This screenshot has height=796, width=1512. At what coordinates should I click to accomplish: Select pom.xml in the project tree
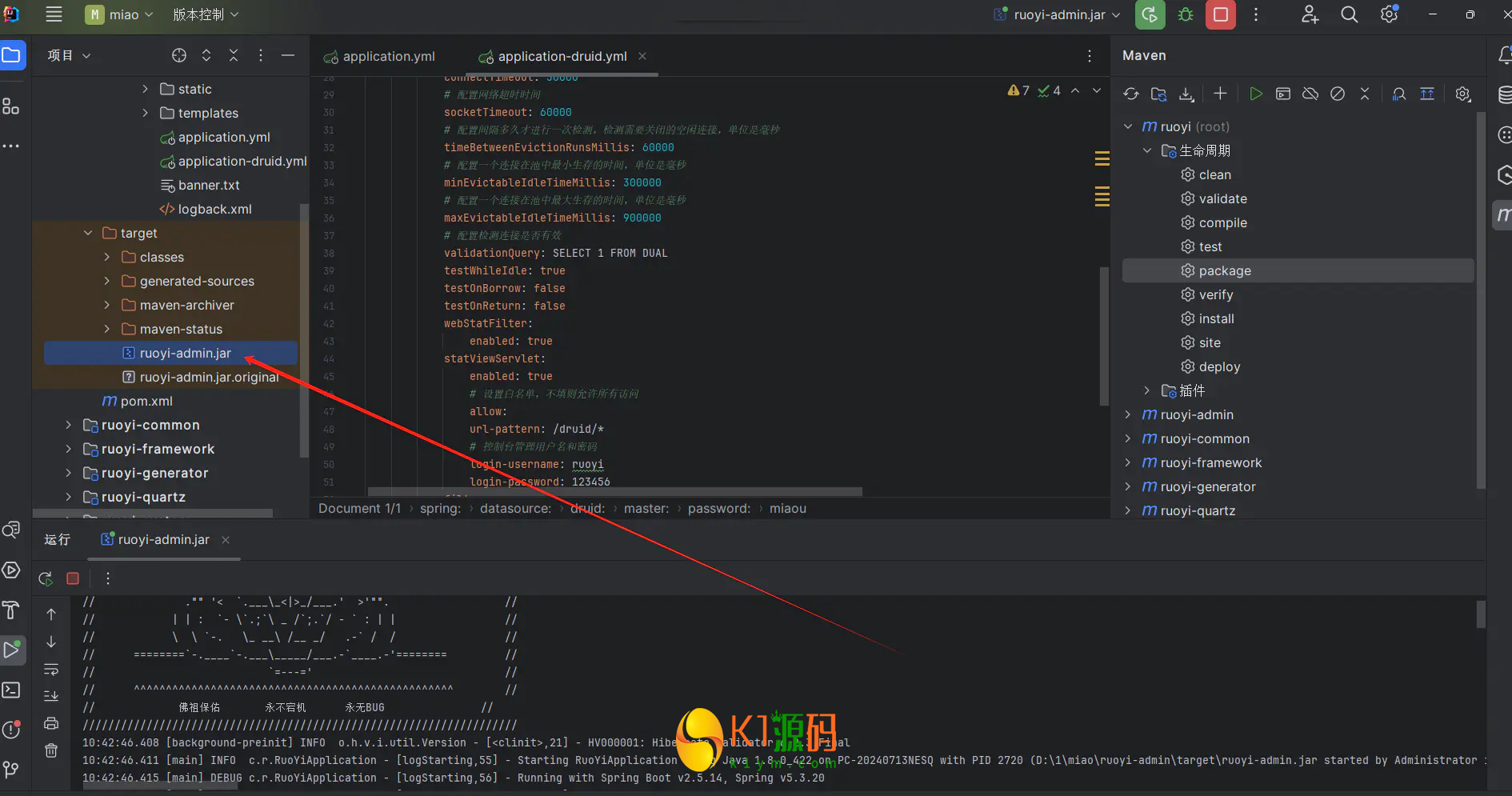coord(146,402)
